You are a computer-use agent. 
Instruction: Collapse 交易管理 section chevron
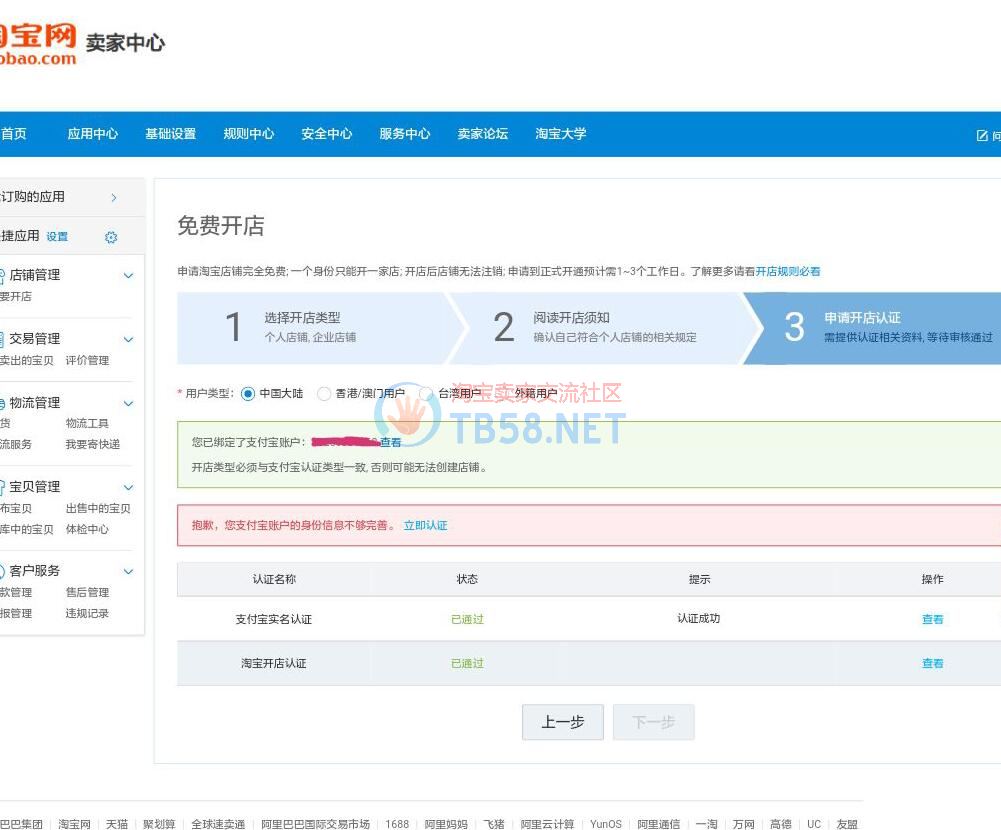(x=128, y=340)
